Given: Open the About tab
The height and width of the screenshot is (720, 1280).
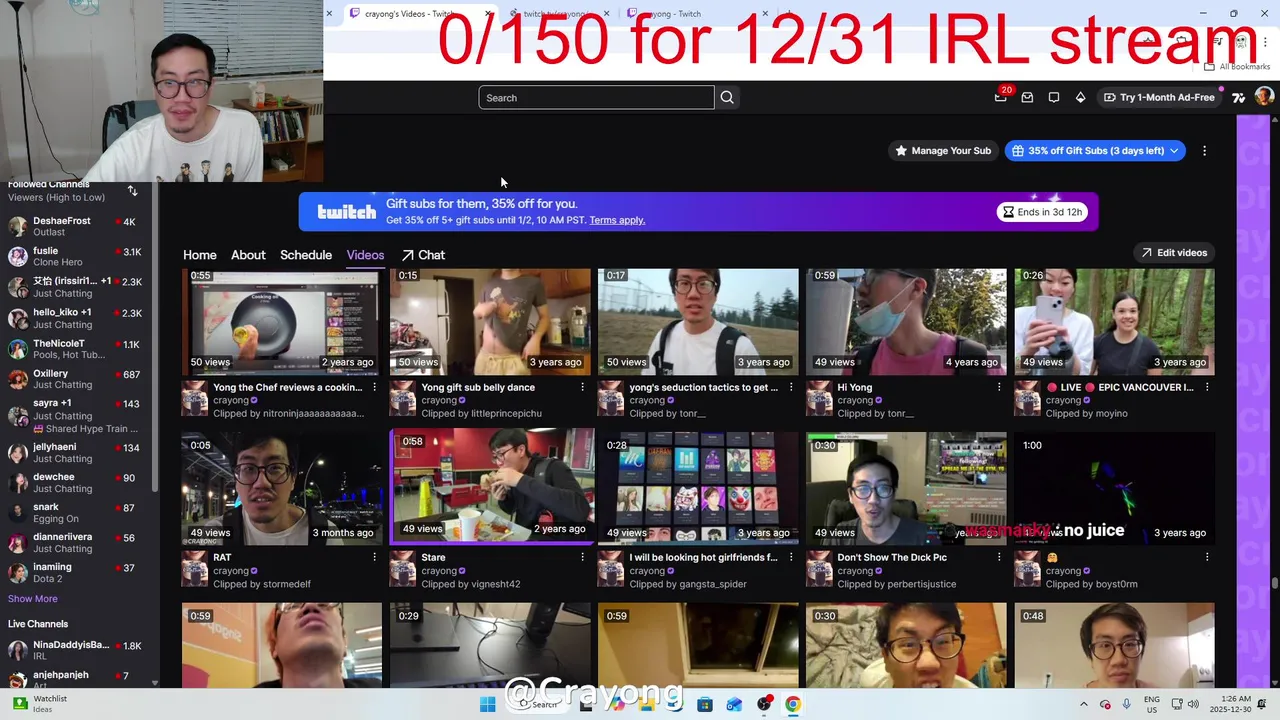Looking at the screenshot, I should [248, 255].
